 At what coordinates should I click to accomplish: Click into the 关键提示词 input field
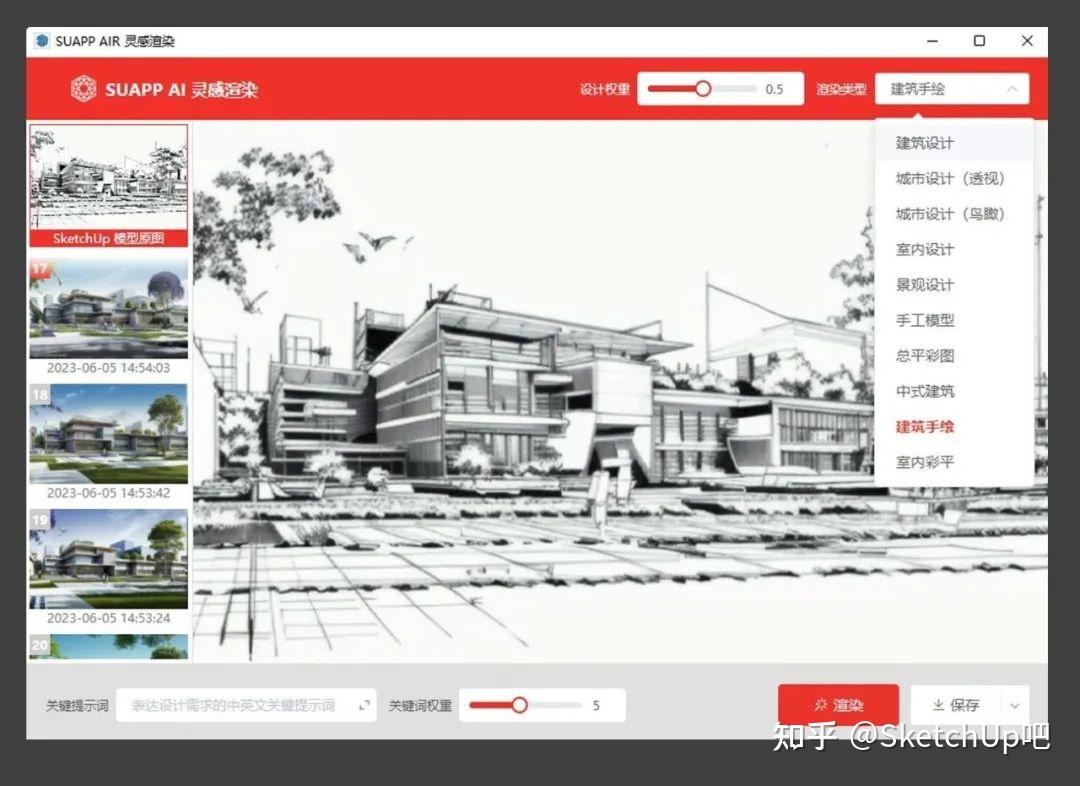click(x=246, y=705)
